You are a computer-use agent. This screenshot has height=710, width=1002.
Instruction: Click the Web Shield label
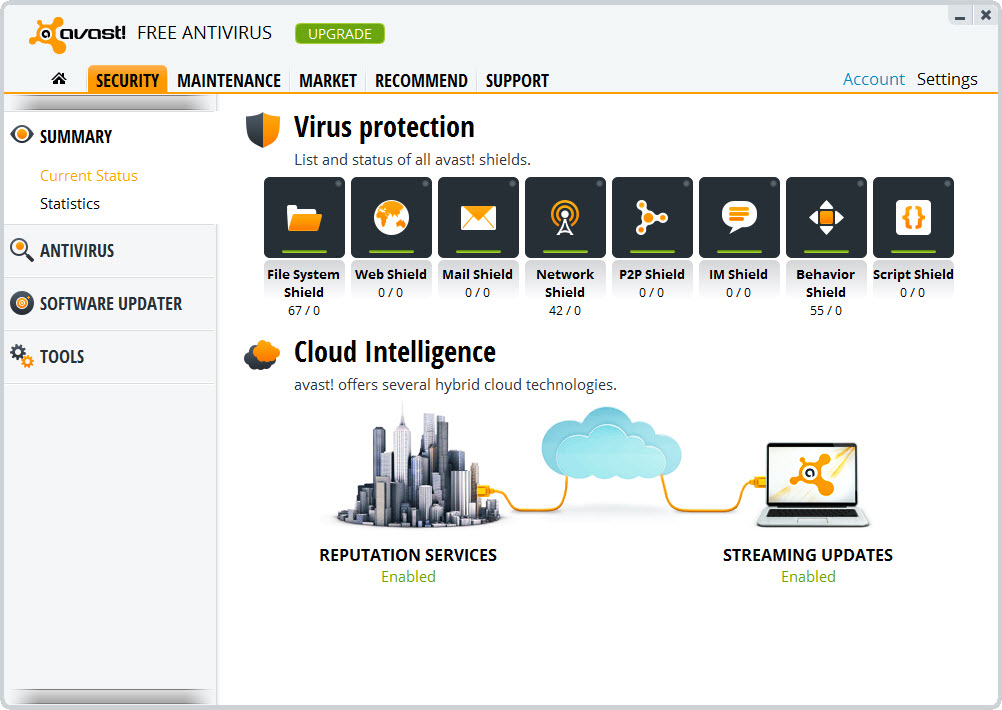(x=390, y=274)
